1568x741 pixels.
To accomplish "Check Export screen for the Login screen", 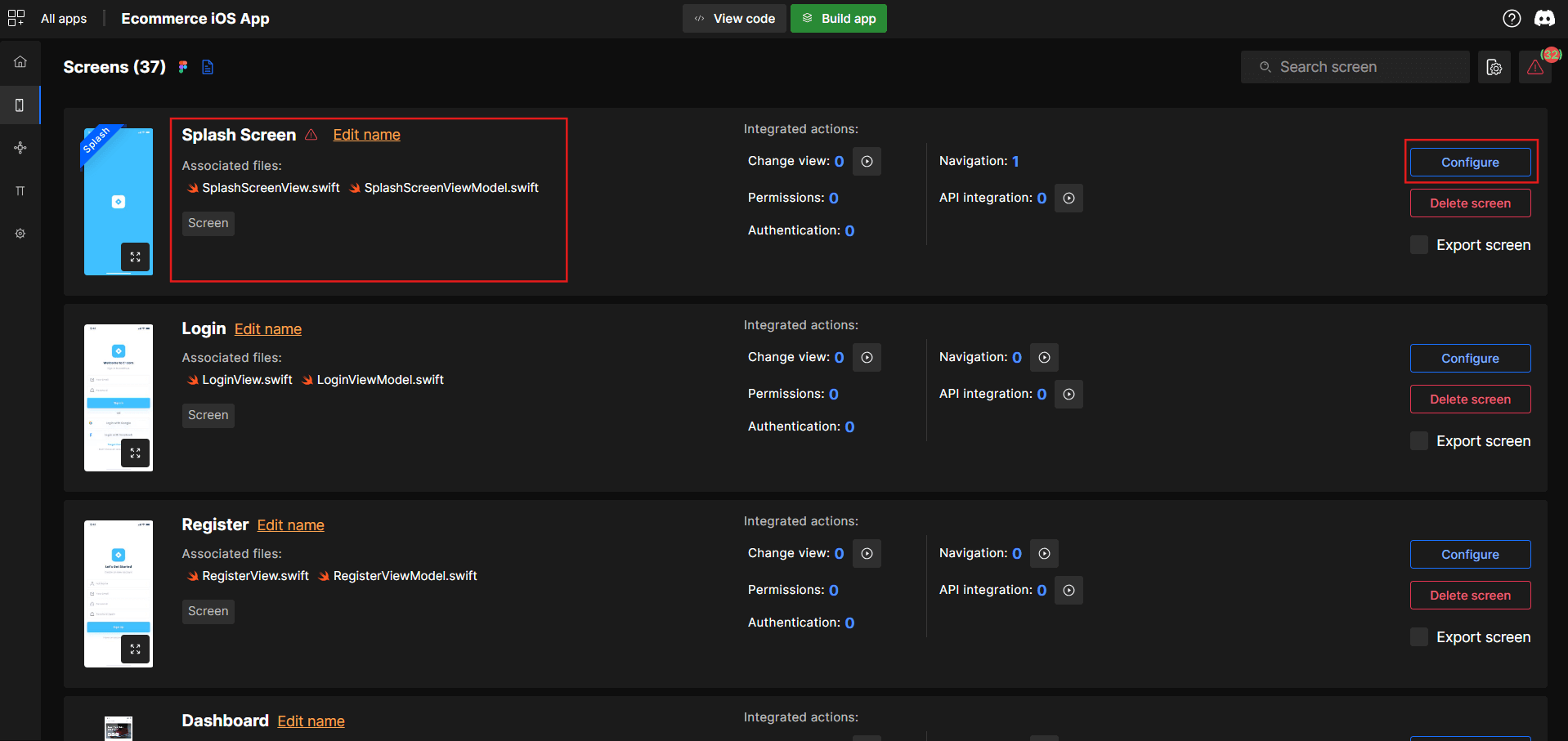I will coord(1419,441).
